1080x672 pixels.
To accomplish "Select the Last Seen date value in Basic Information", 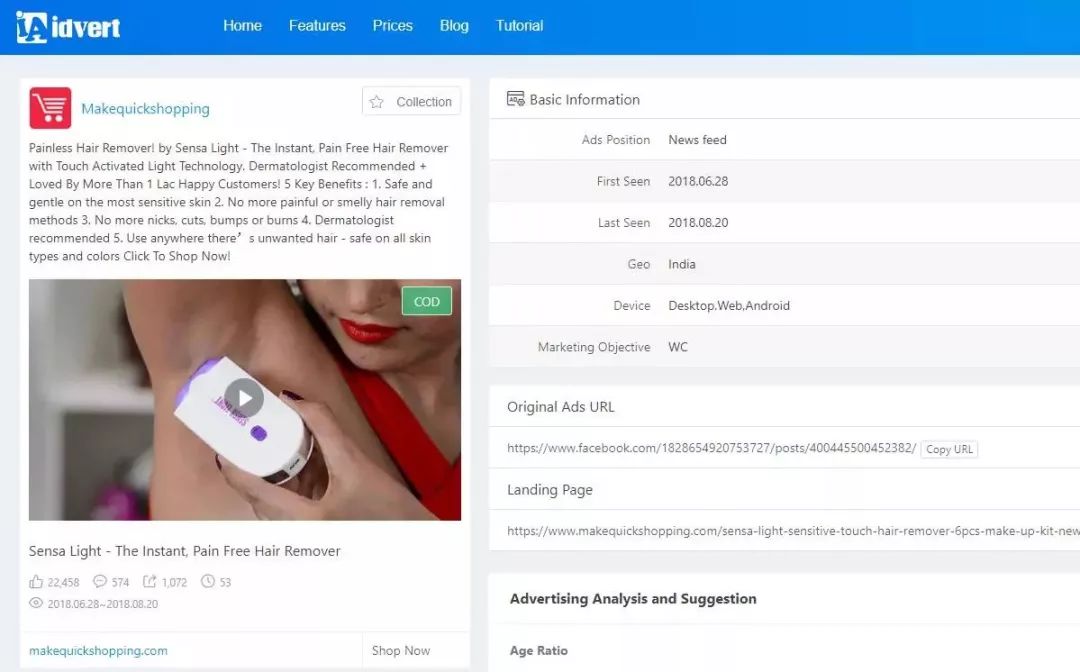I will (698, 222).
